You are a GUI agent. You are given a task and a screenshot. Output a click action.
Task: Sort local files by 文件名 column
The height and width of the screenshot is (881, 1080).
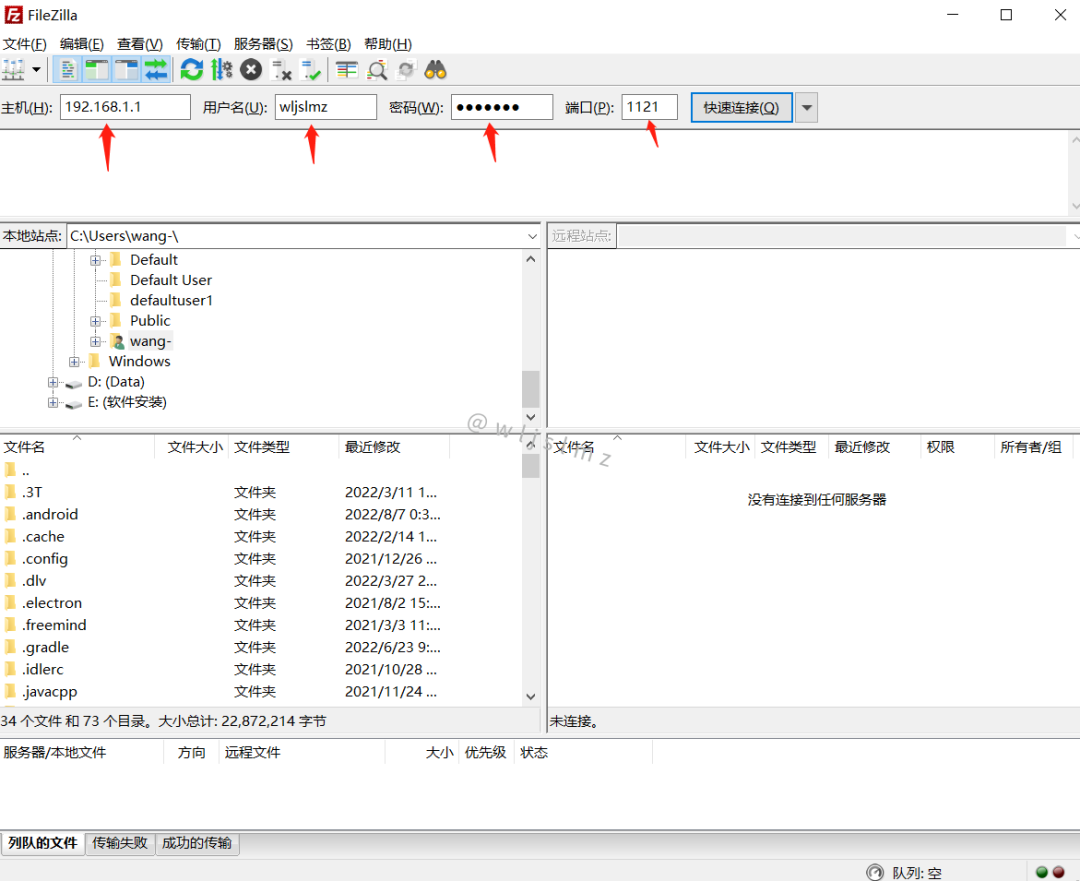coord(77,447)
